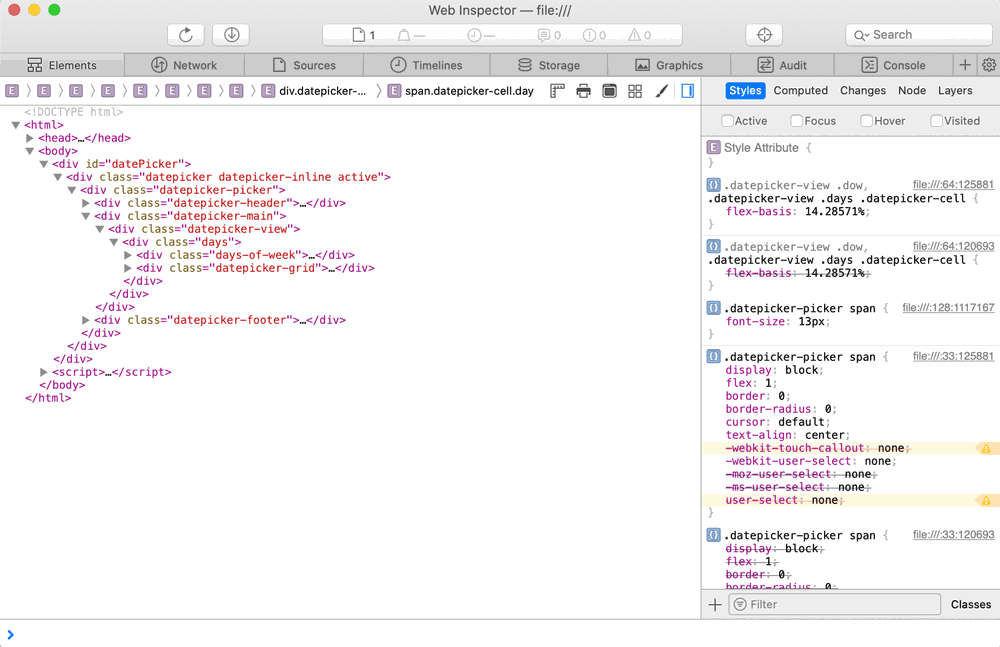Click the rule icon beside font-size span rule
1000x647 pixels.
click(714, 308)
